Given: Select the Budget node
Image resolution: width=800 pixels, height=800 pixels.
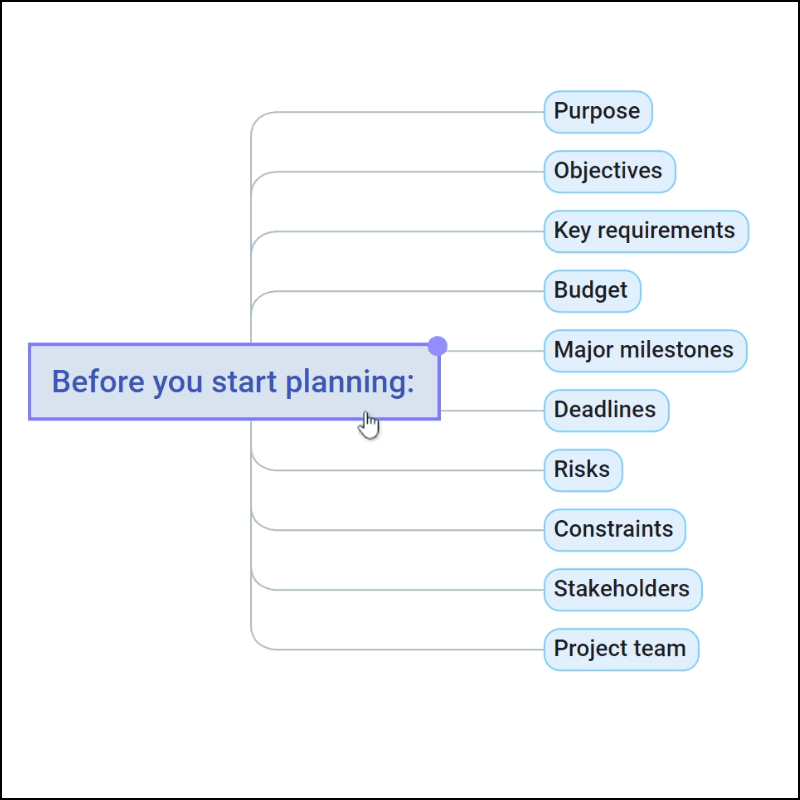Looking at the screenshot, I should tap(592, 291).
